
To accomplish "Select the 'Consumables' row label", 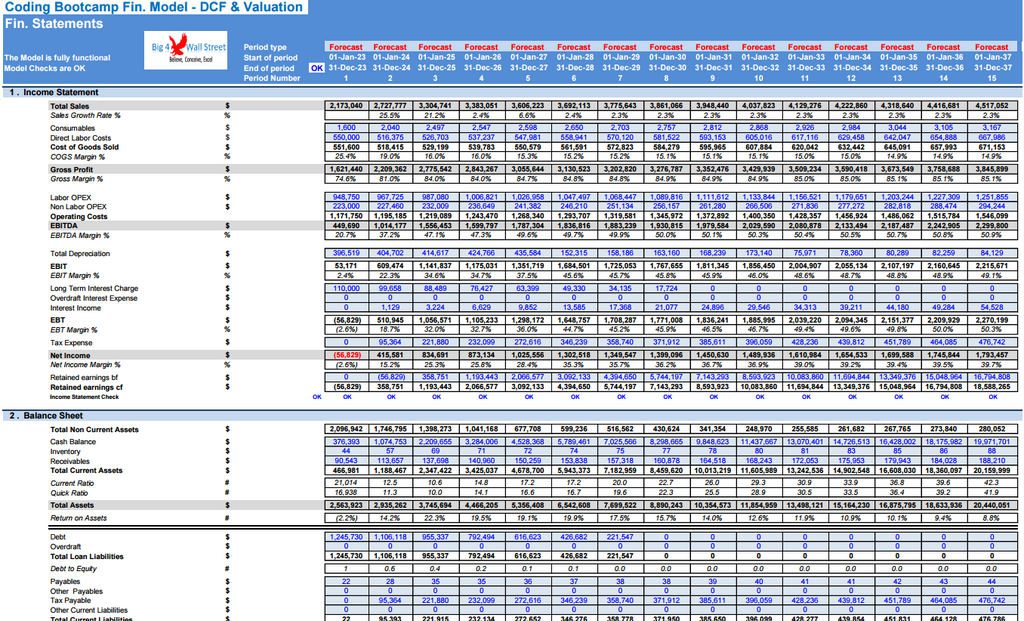I will [72, 128].
